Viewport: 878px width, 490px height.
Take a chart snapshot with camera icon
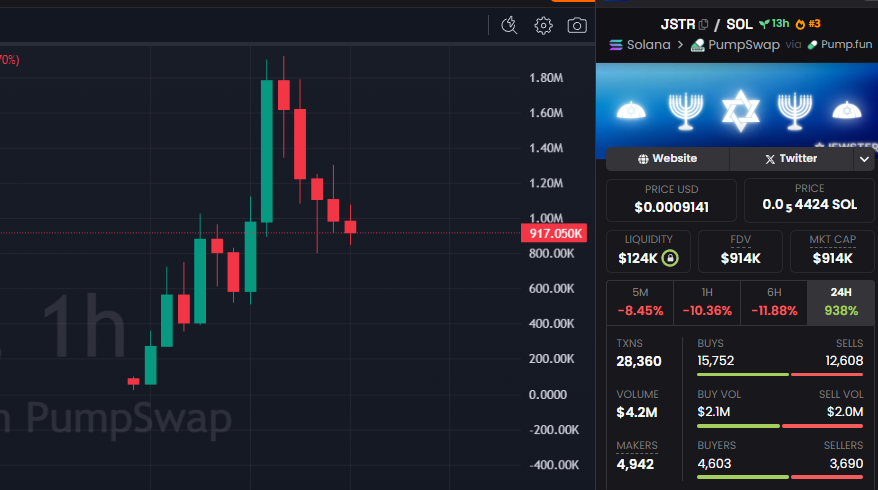click(577, 25)
